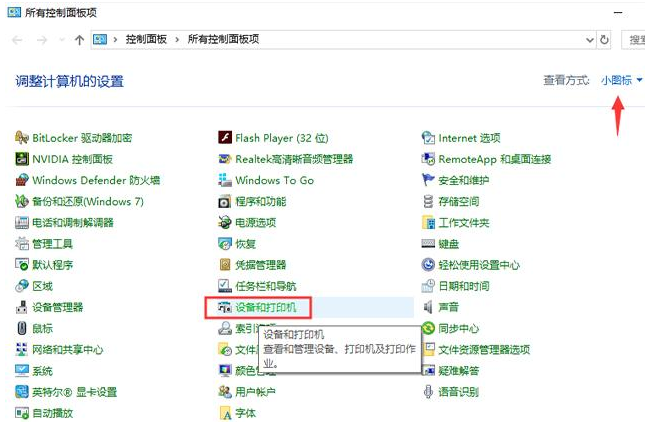Open the 程序和功能 link

click(260, 201)
